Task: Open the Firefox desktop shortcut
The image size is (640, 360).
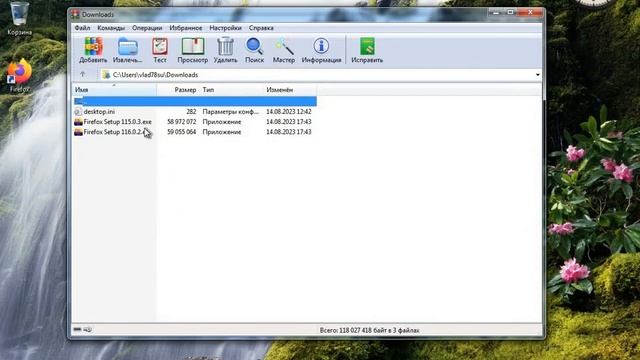Action: (x=19, y=76)
